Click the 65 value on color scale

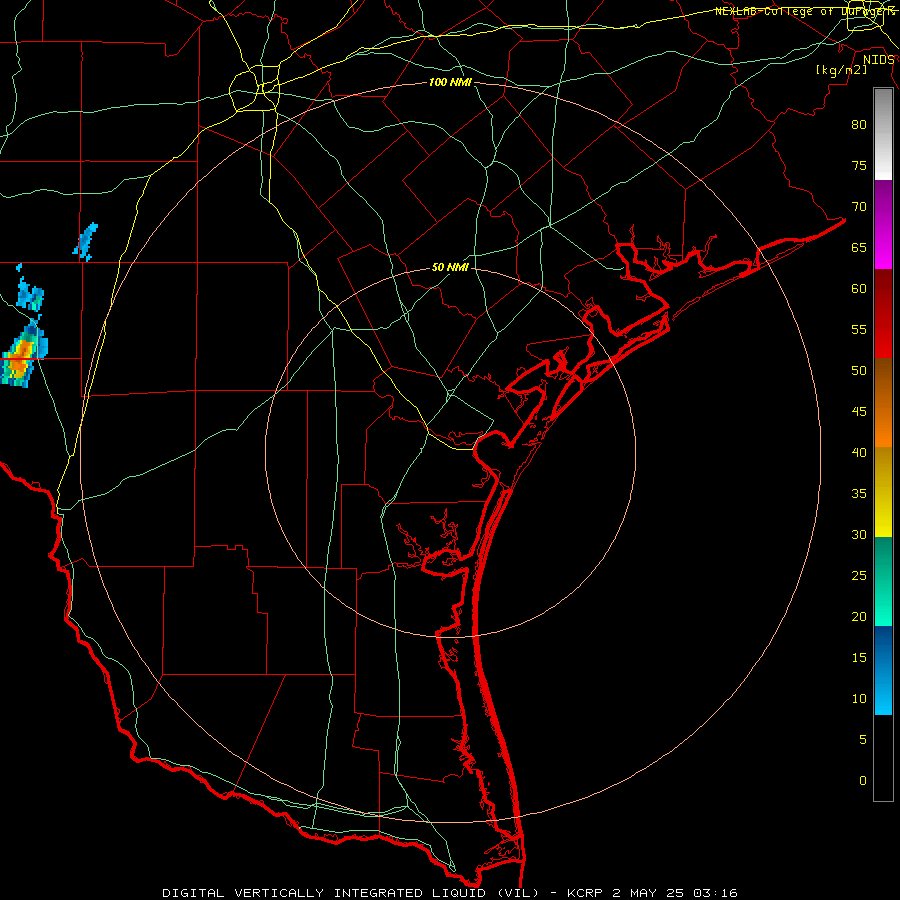pos(859,248)
